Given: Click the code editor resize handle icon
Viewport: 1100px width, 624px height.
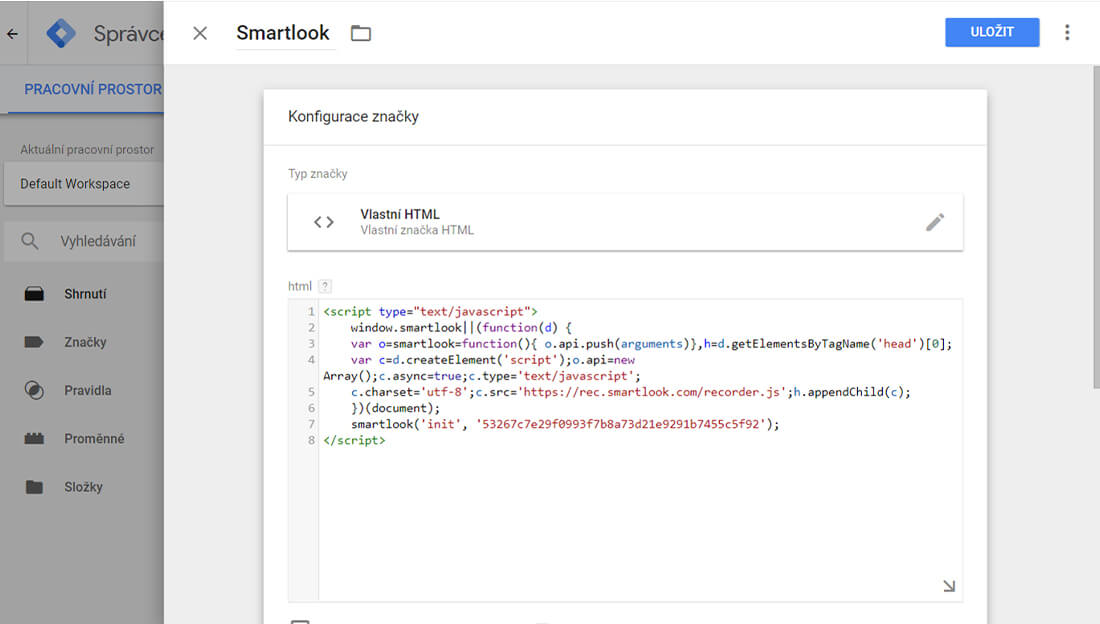Looking at the screenshot, I should 948,586.
